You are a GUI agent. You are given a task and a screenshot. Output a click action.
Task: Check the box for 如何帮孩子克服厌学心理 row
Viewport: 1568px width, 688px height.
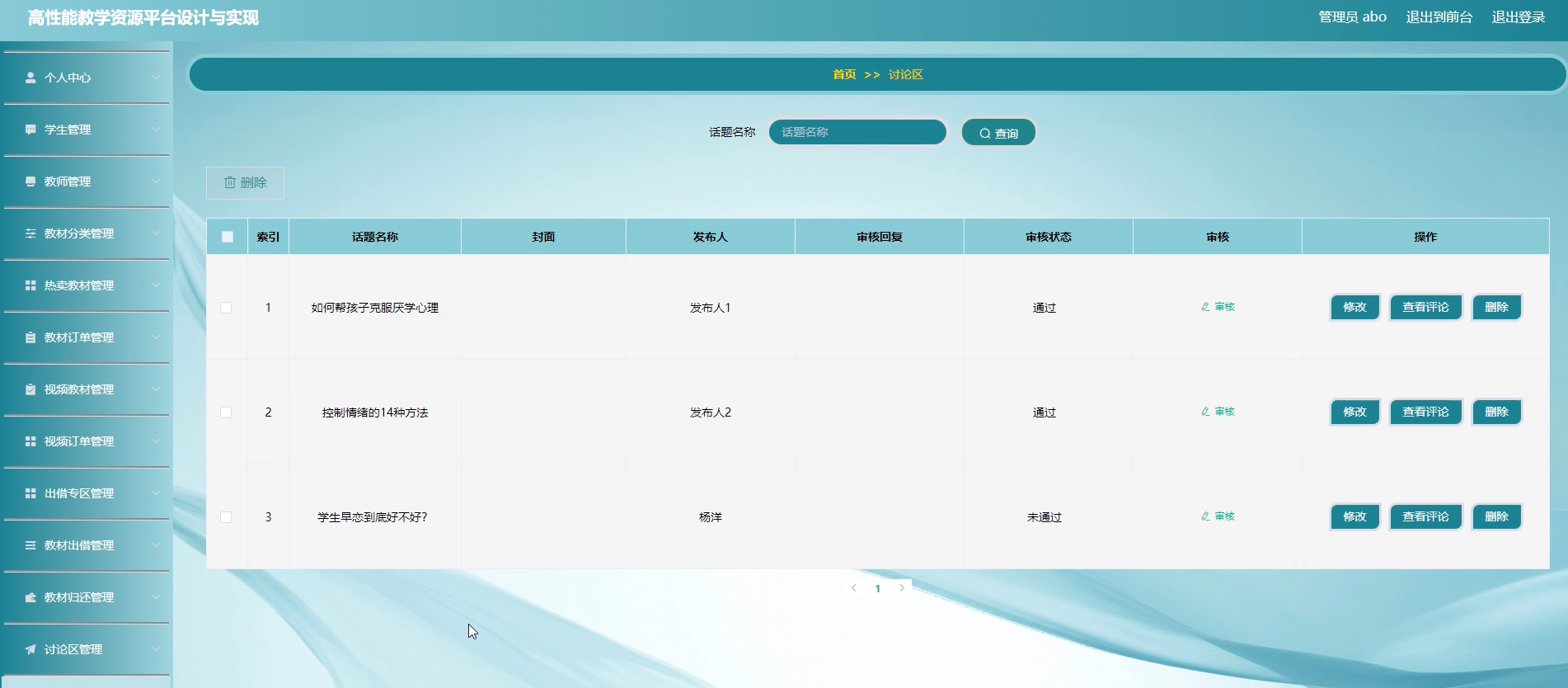pos(226,308)
